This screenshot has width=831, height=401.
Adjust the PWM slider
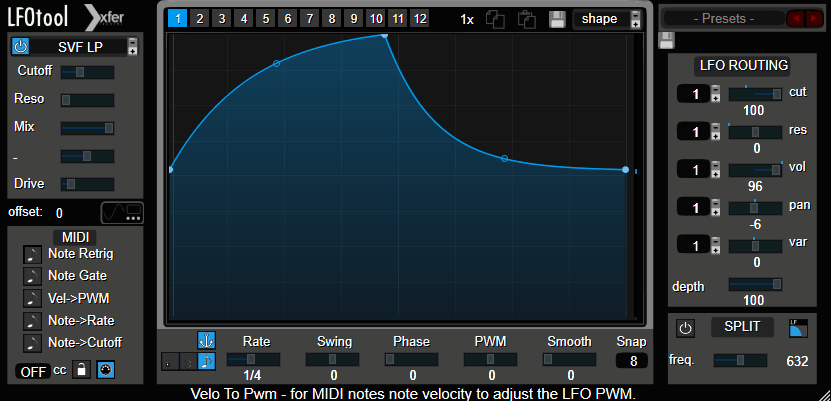pos(490,360)
